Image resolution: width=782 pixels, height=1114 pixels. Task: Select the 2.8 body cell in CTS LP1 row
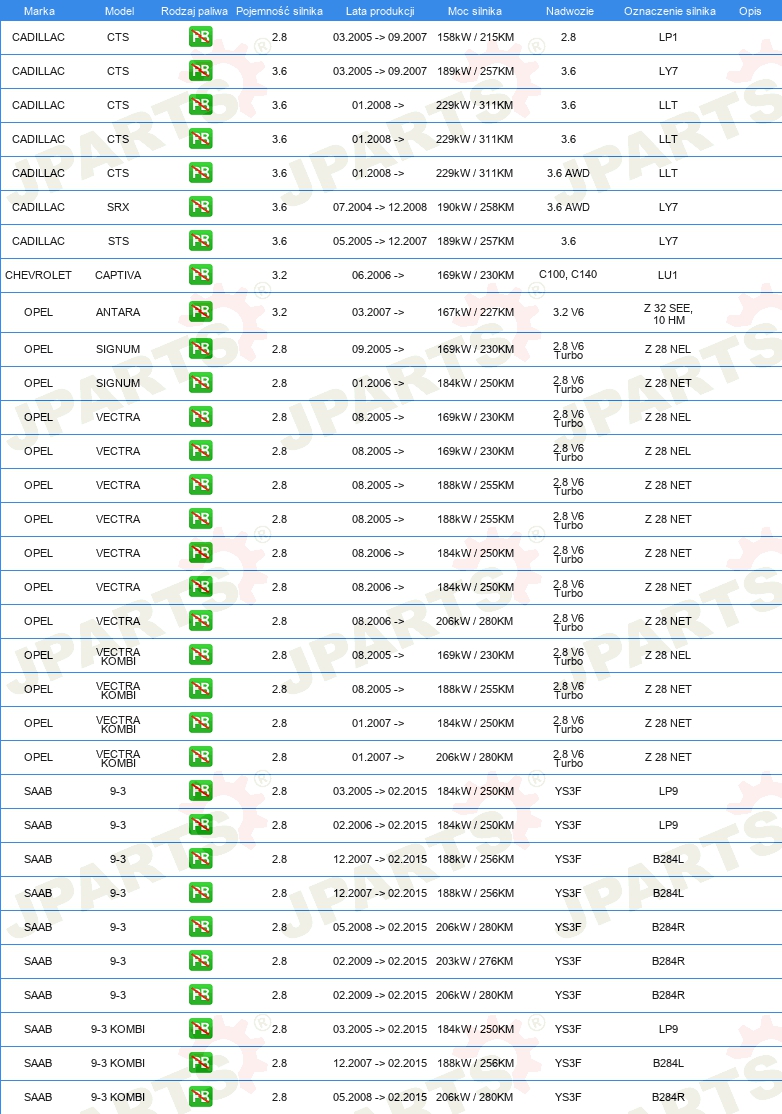pos(568,37)
